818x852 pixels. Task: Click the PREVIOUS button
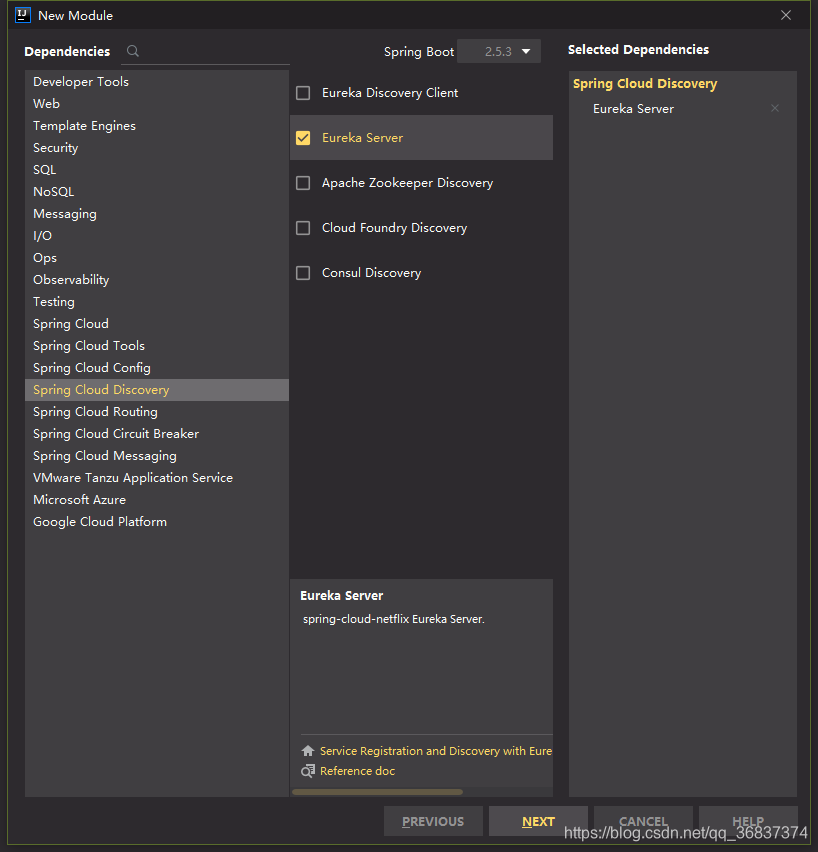pyautogui.click(x=433, y=821)
